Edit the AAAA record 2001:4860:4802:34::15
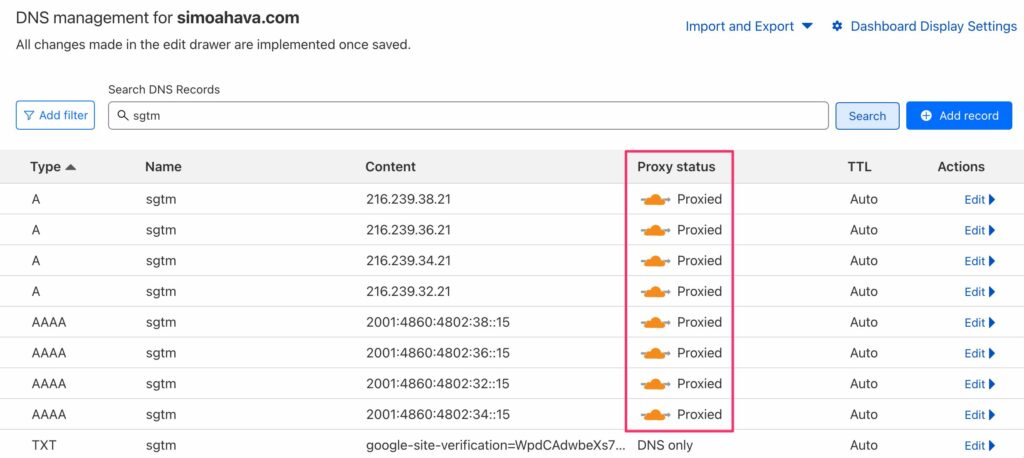The image size is (1024, 458). tap(980, 415)
